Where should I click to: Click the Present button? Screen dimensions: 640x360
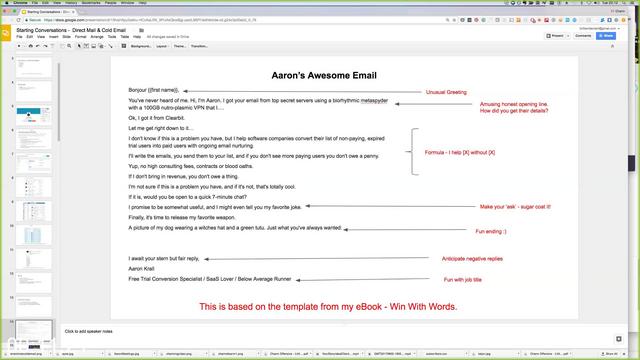pyautogui.click(x=556, y=36)
